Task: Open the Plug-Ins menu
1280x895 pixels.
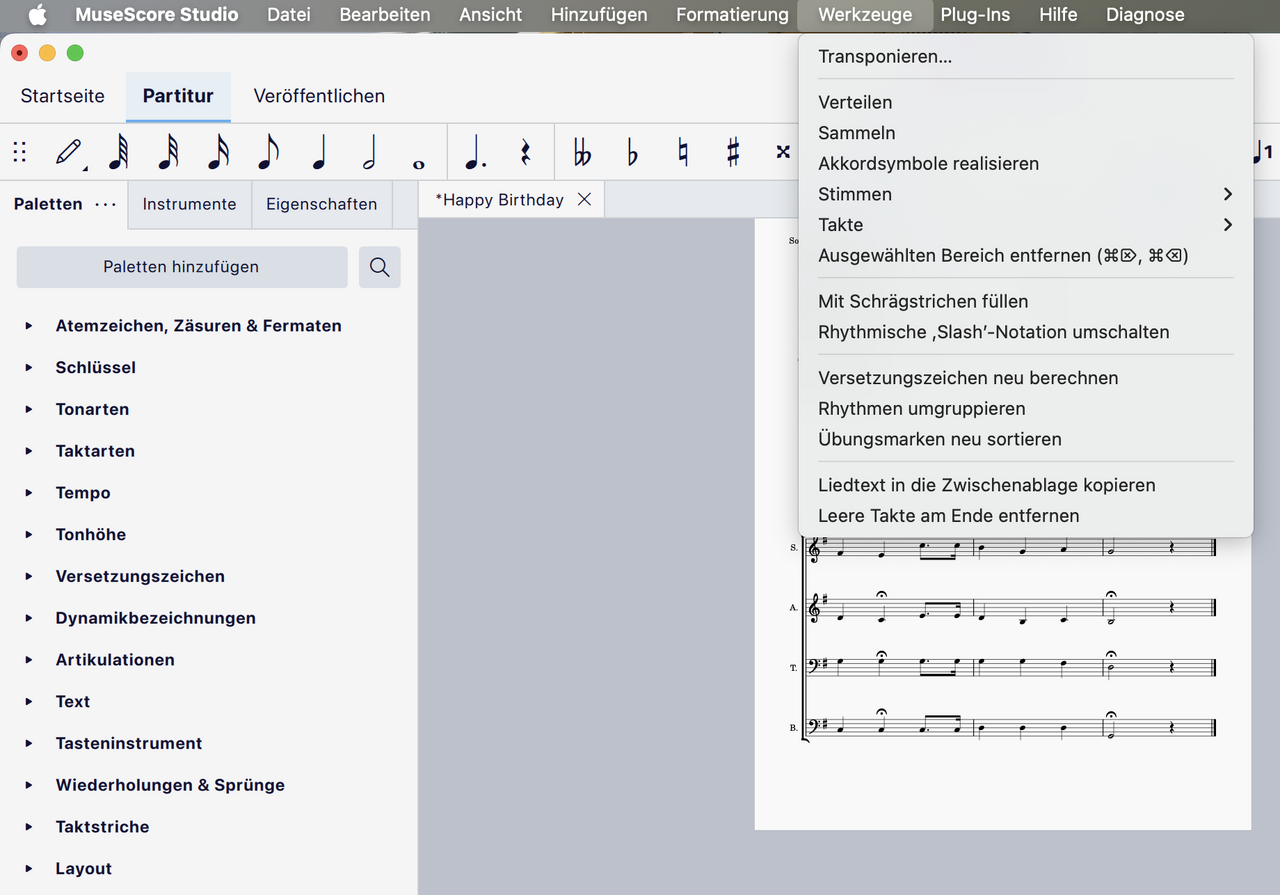Action: tap(975, 15)
